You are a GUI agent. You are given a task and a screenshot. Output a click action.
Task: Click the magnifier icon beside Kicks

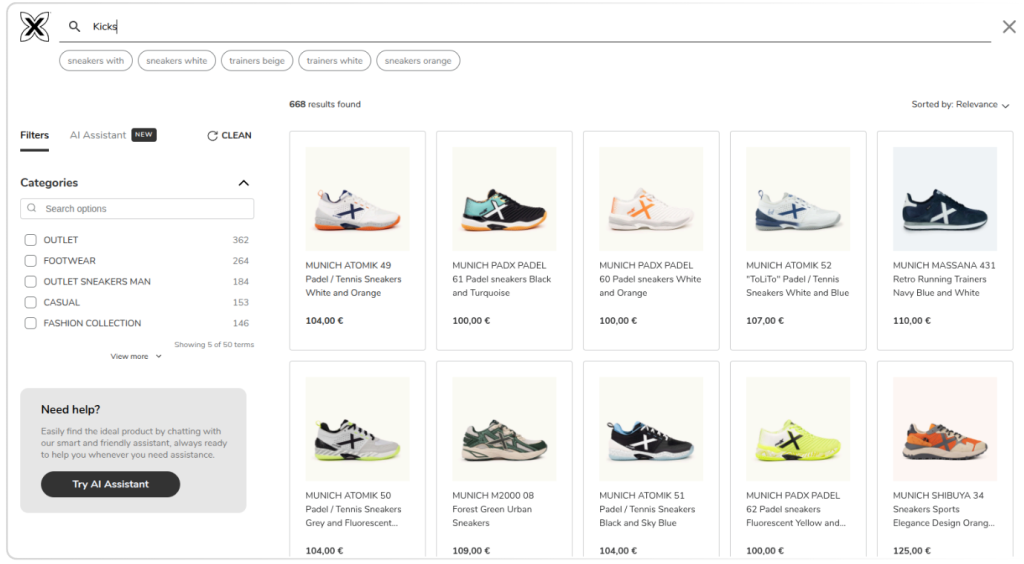click(74, 26)
